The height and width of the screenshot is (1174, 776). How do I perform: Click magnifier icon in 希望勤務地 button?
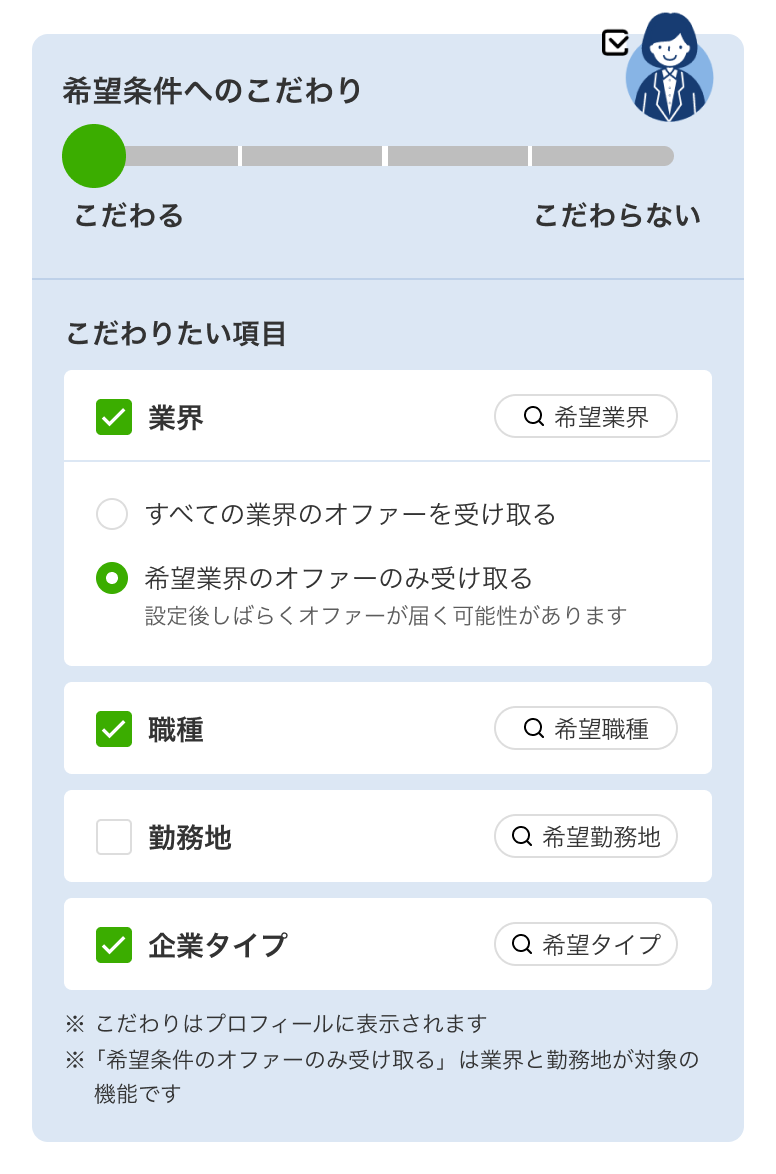(522, 837)
